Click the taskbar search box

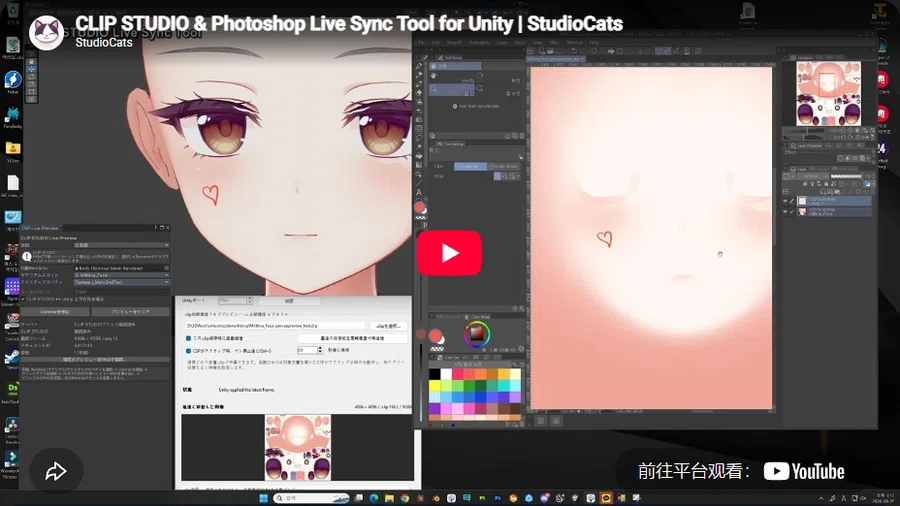(x=311, y=498)
